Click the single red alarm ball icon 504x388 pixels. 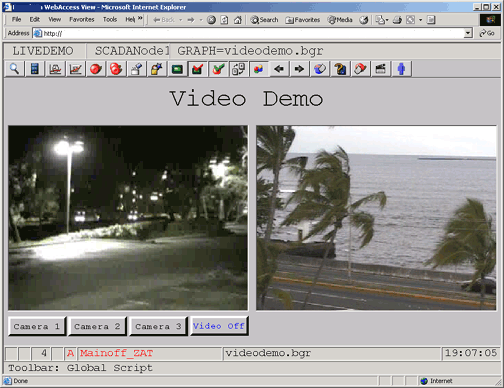pos(96,69)
